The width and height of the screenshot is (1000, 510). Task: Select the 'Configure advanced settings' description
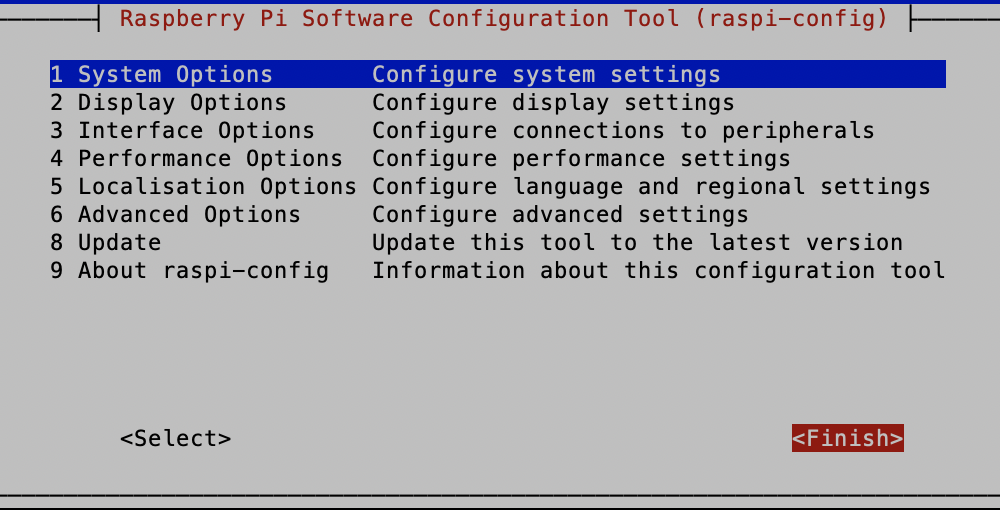coord(560,215)
